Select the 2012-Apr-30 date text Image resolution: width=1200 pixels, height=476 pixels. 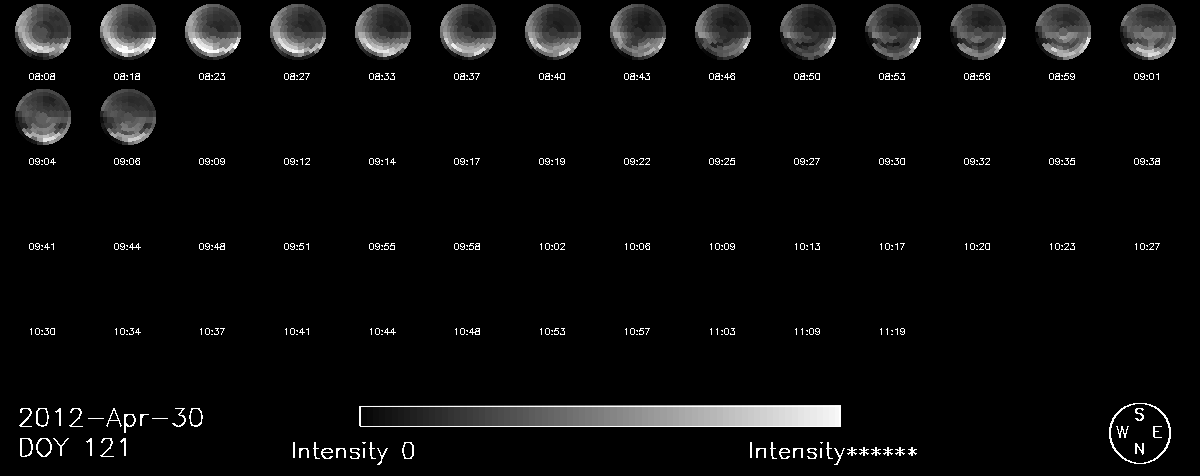pos(112,417)
